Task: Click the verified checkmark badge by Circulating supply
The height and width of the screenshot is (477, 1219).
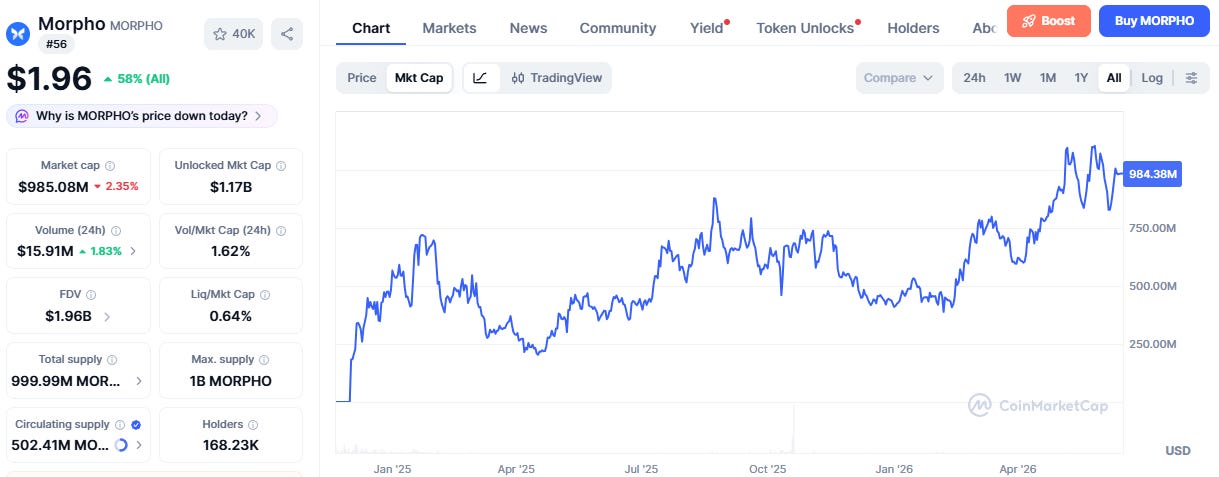Action: click(136, 425)
